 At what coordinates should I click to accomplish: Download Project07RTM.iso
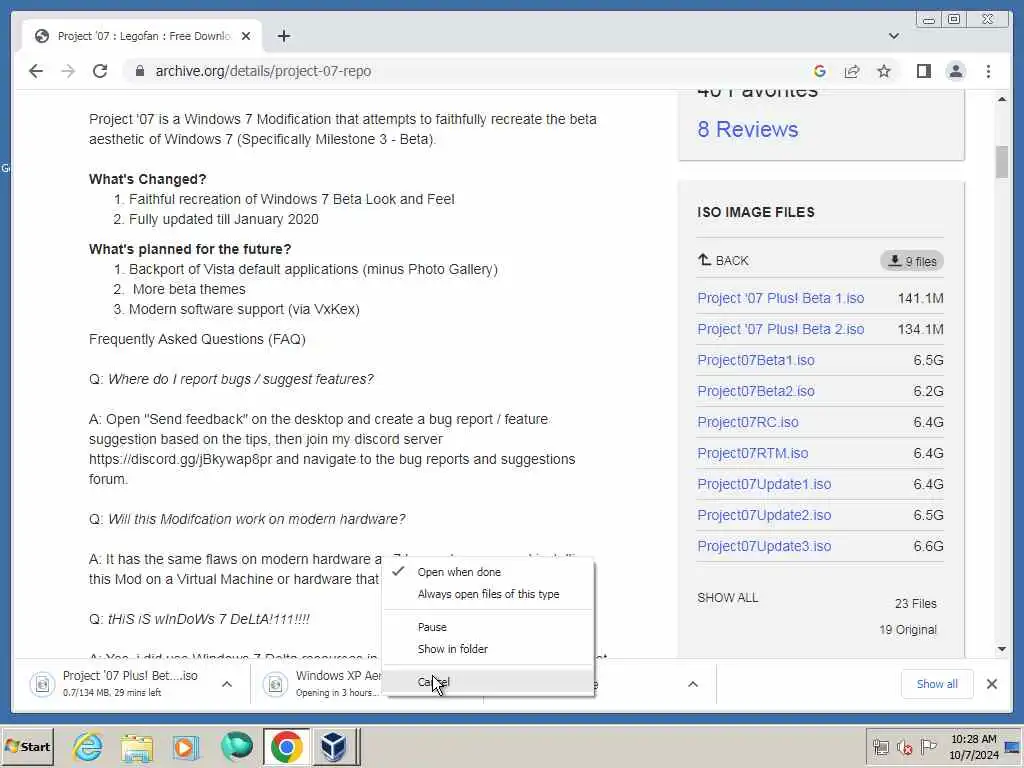click(752, 453)
